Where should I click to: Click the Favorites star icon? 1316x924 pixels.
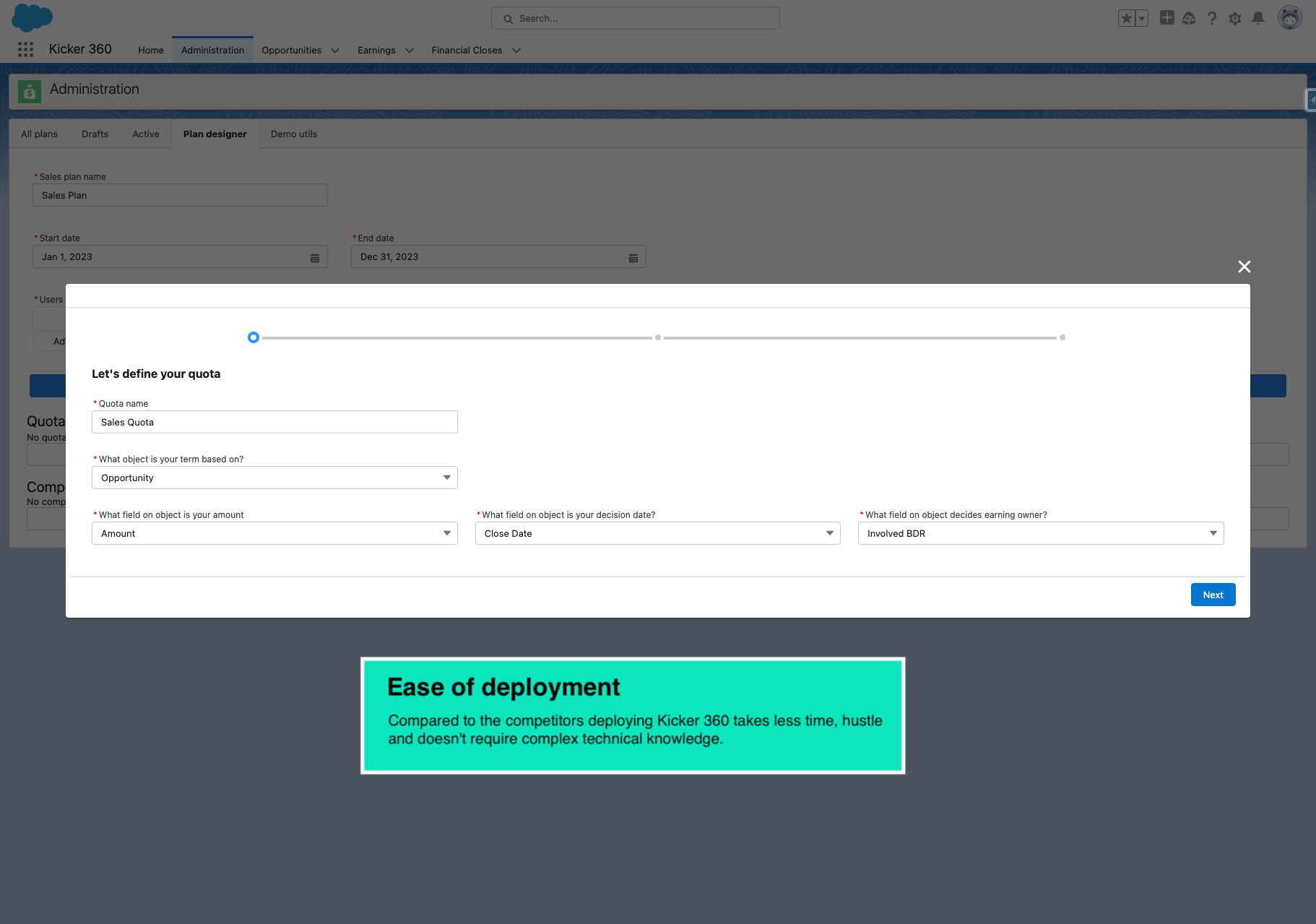pos(1126,18)
